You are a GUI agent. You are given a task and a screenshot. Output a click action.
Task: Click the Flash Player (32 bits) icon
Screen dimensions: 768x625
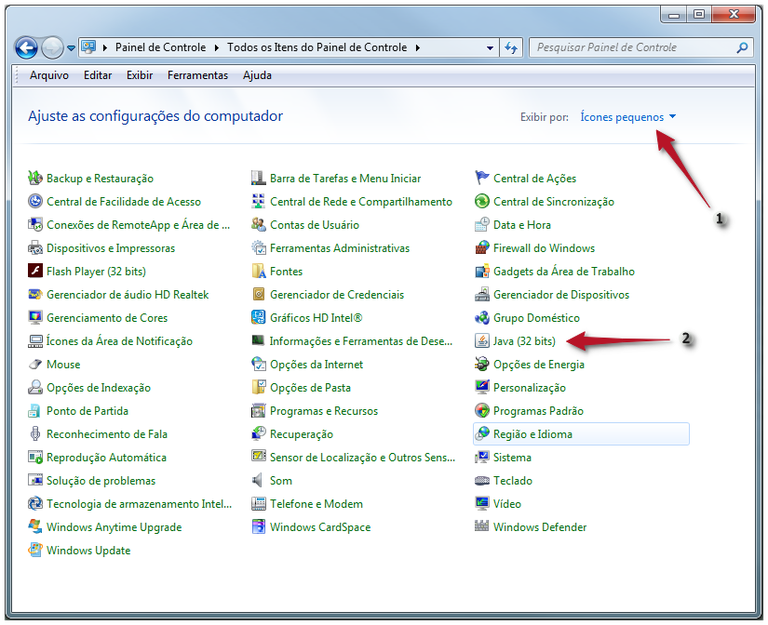36,271
